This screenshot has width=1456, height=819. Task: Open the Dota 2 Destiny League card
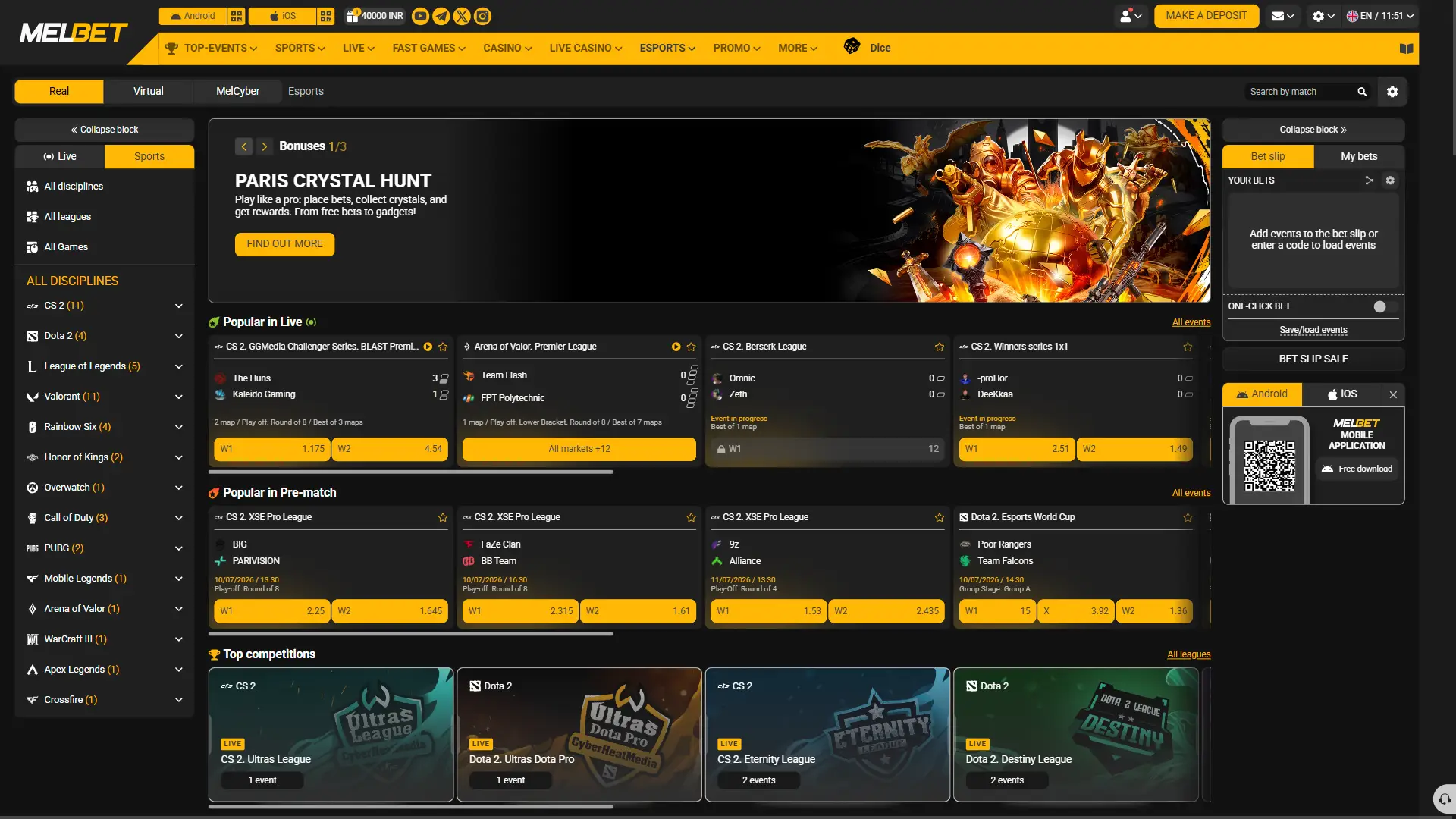(1075, 734)
